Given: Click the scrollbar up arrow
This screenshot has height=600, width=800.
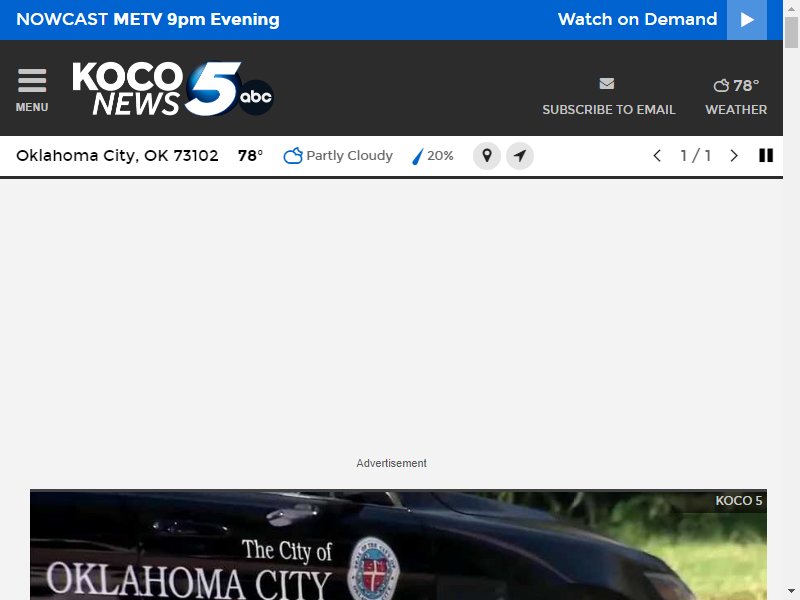Looking at the screenshot, I should 791,7.
